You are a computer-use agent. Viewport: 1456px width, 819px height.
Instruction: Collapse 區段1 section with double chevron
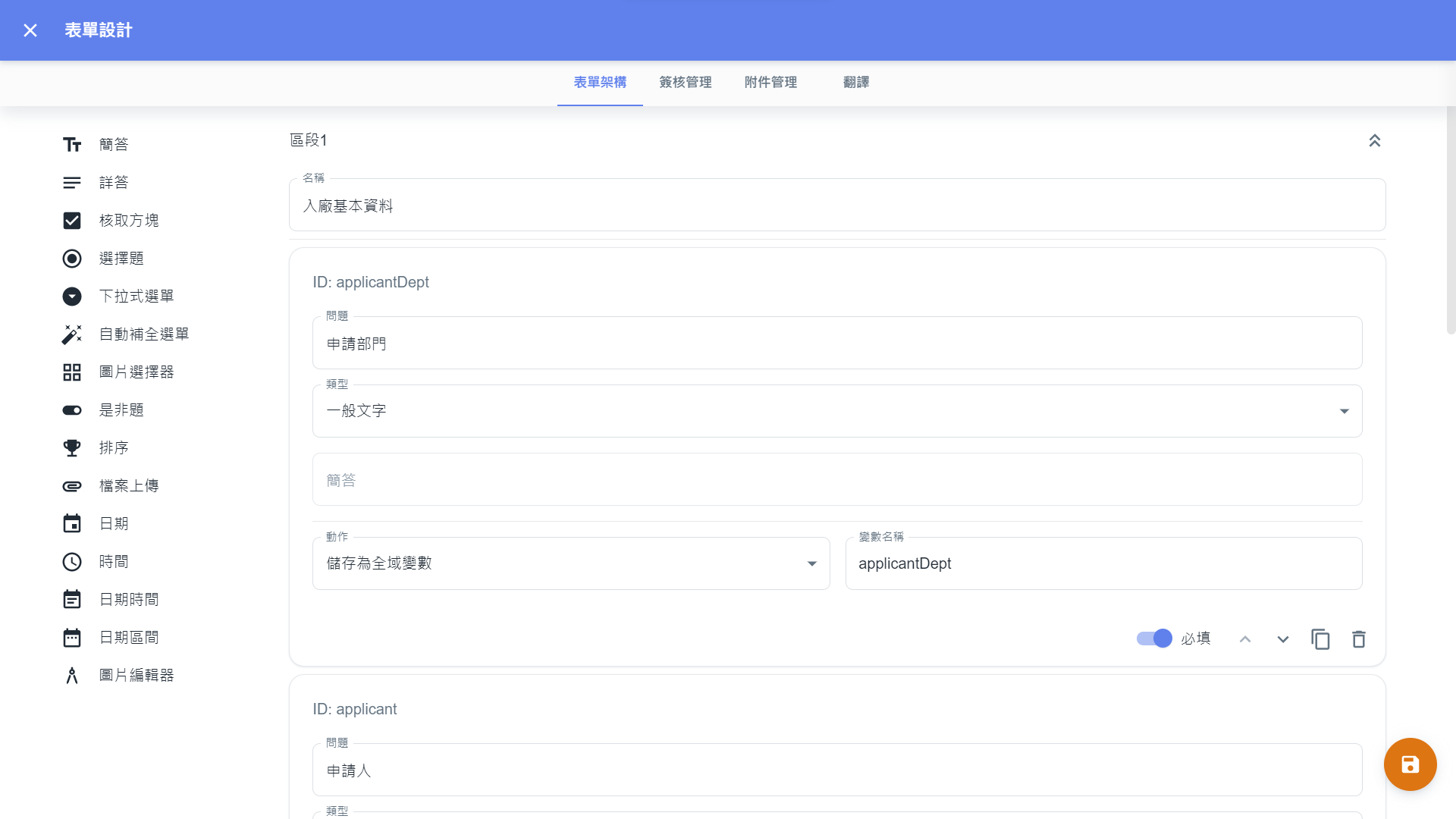1374,140
